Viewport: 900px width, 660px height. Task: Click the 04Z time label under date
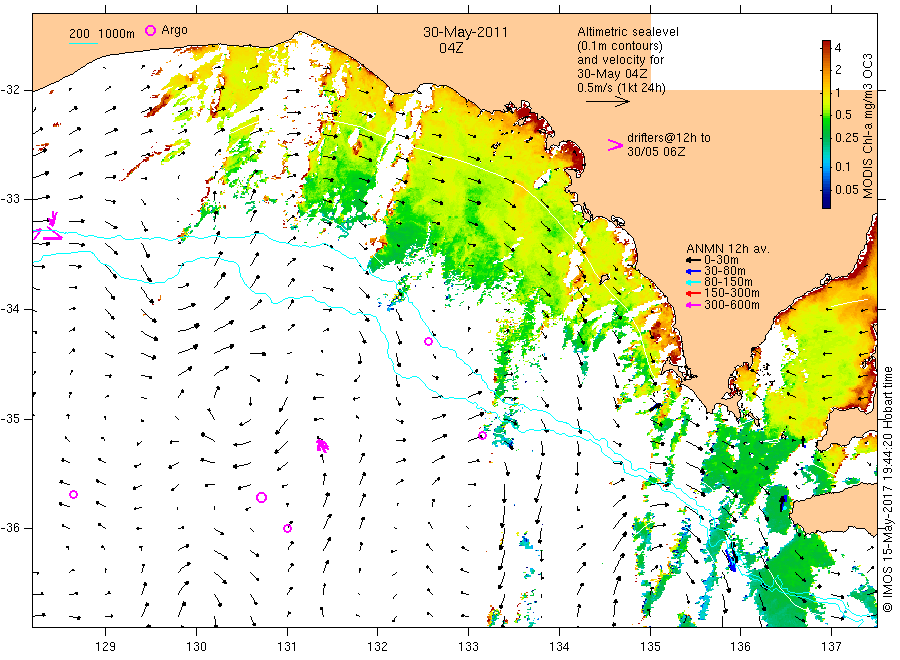pos(451,48)
